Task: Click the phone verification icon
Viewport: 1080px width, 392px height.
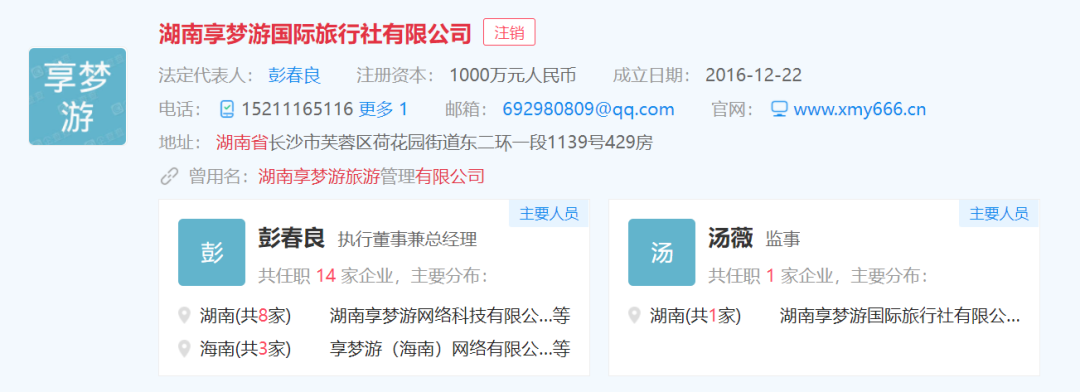Action: point(227,109)
